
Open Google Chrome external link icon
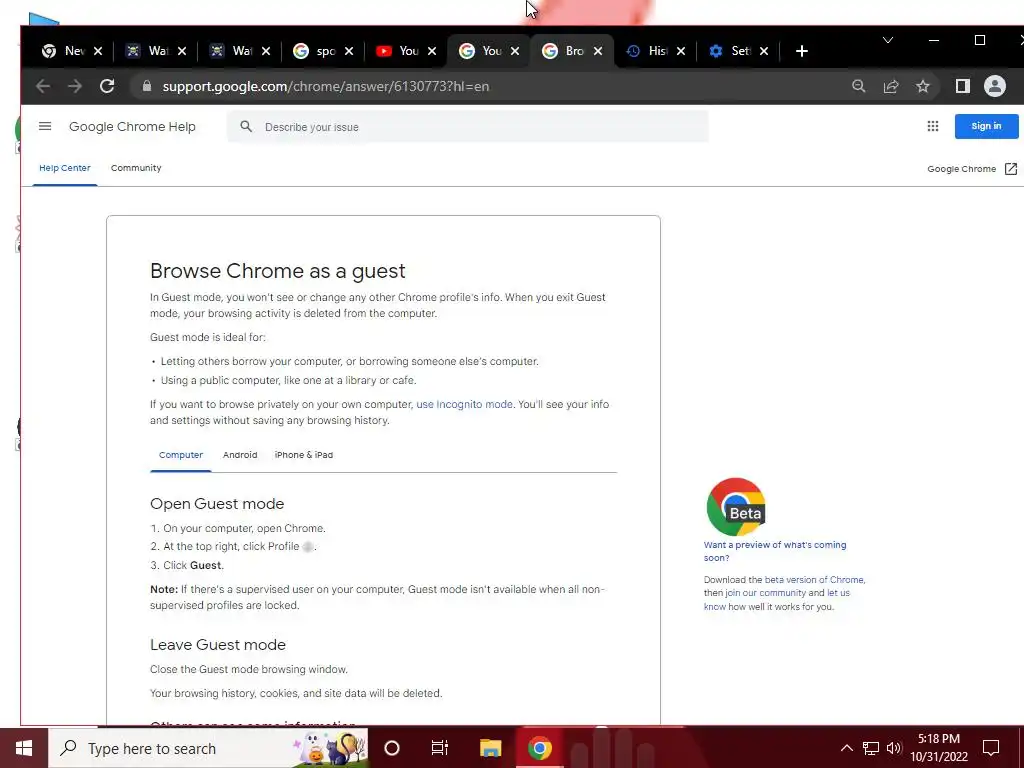pos(1011,168)
